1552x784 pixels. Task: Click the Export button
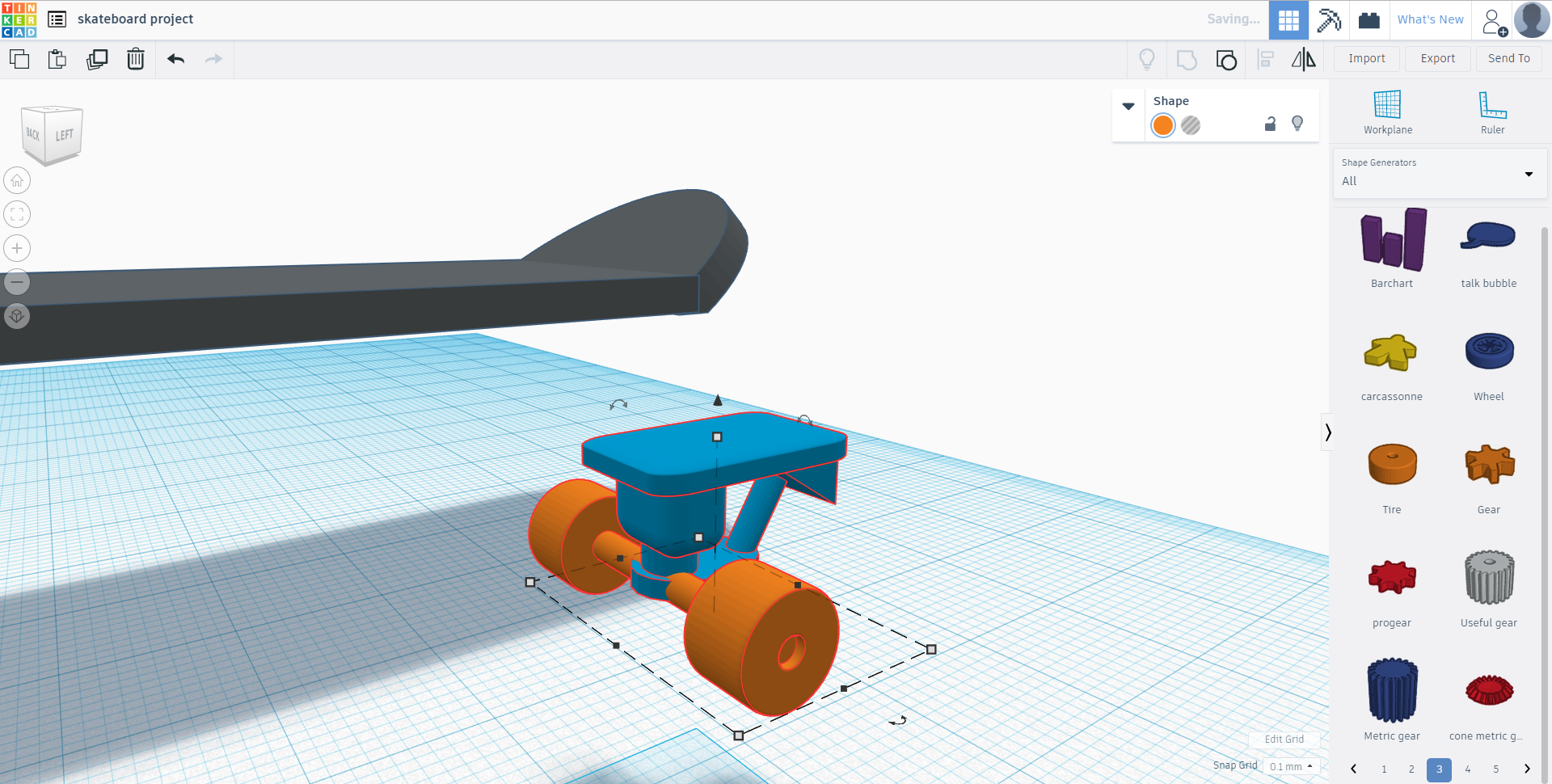(x=1438, y=59)
